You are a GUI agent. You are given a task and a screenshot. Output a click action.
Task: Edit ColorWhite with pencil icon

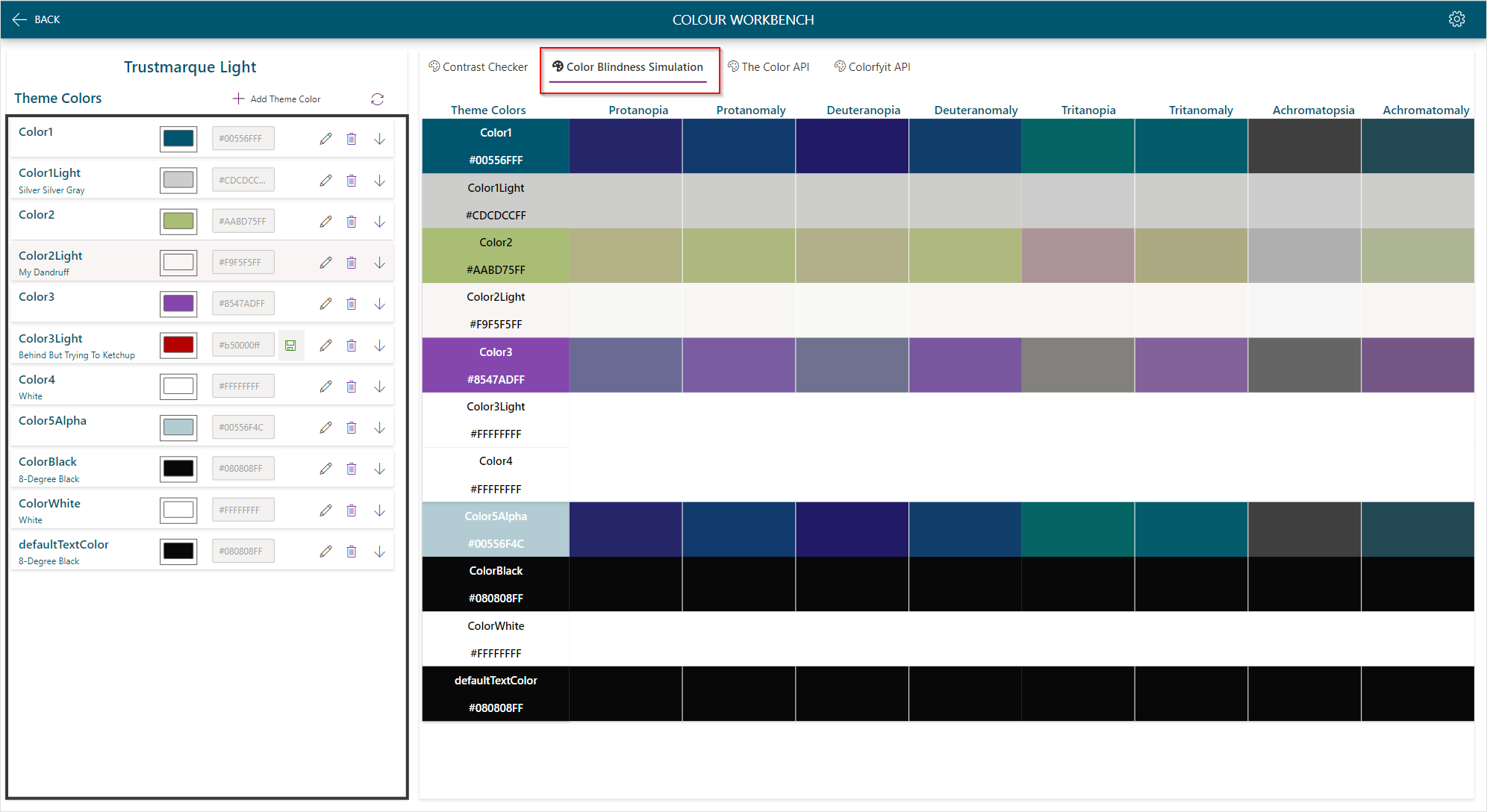pos(326,510)
